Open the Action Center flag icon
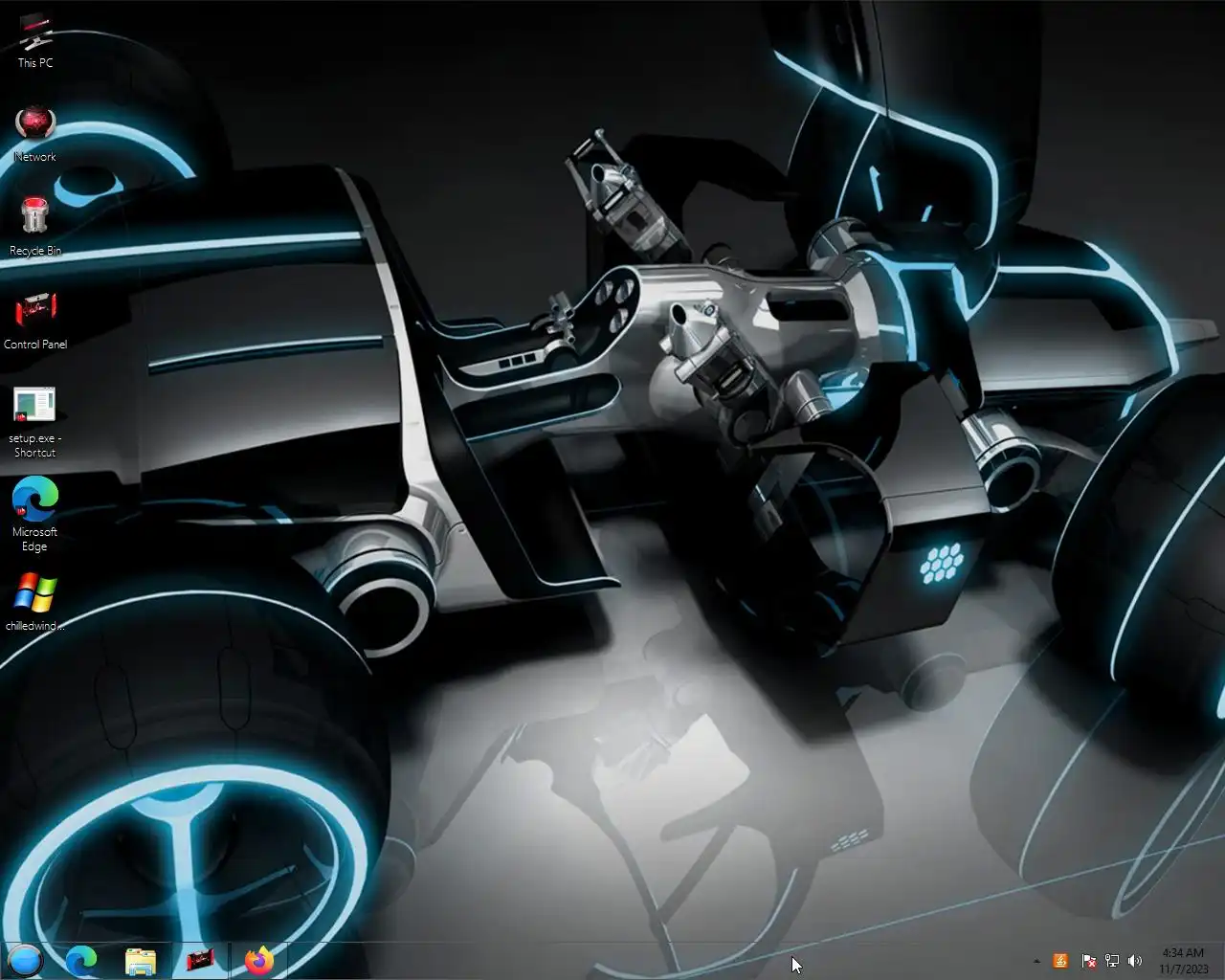This screenshot has height=980, width=1225. [x=1088, y=961]
